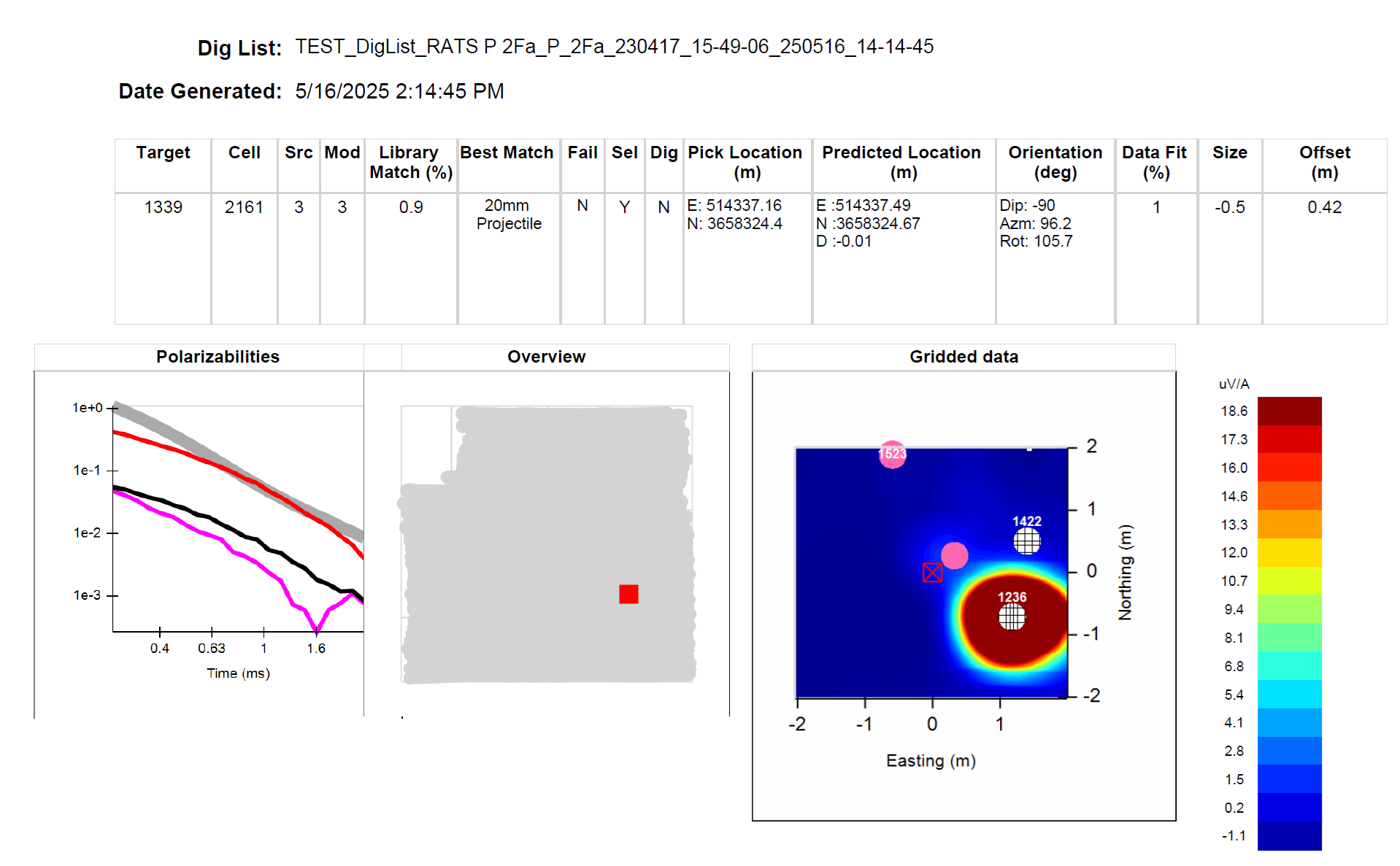Click the 20mm Projectile best match
The image size is (1400, 866).
coord(509,214)
